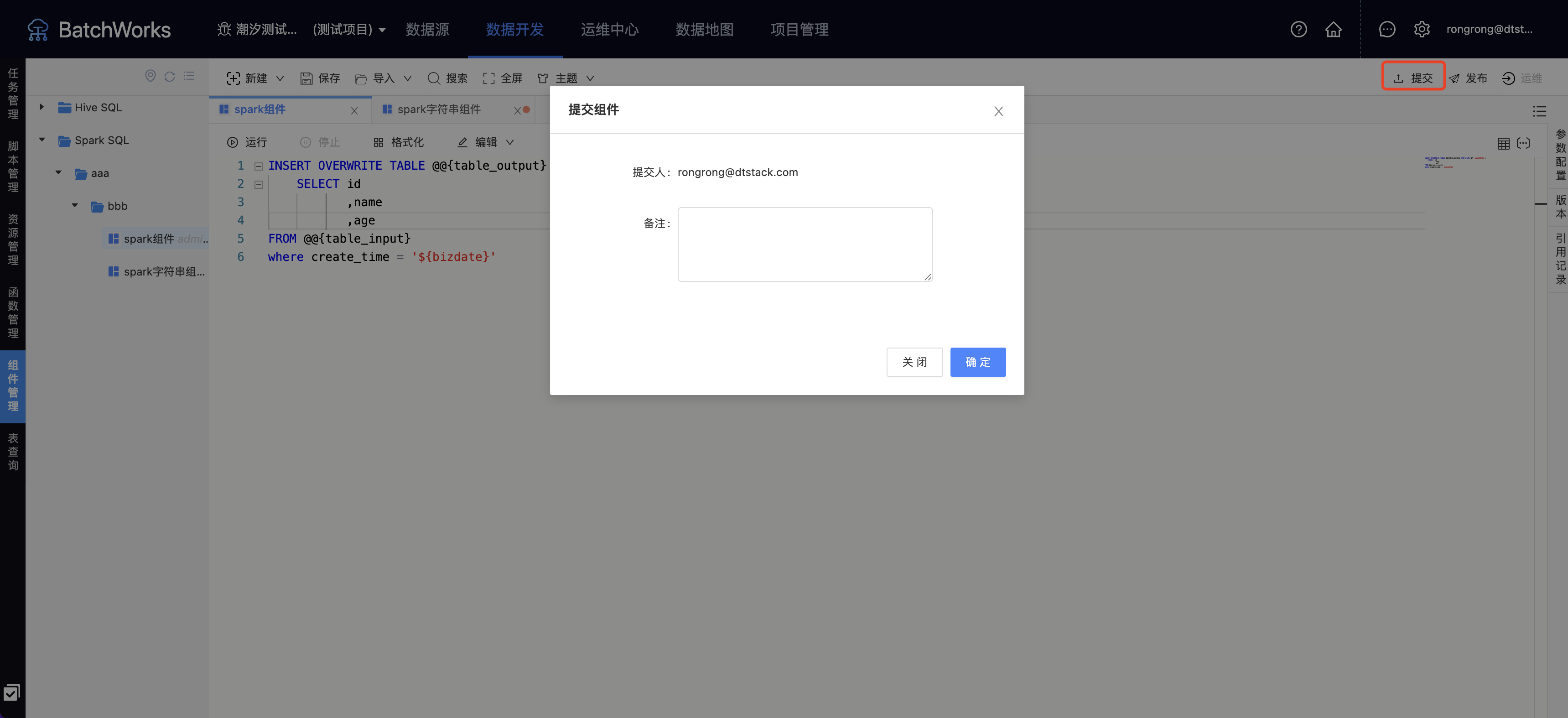Confirm submission with 确定 button
The width and height of the screenshot is (1568, 718).
pyautogui.click(x=977, y=362)
